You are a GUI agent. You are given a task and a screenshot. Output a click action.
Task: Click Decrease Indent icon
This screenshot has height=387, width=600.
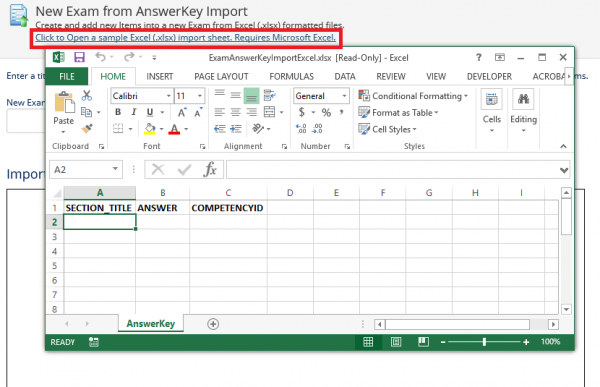(220, 129)
